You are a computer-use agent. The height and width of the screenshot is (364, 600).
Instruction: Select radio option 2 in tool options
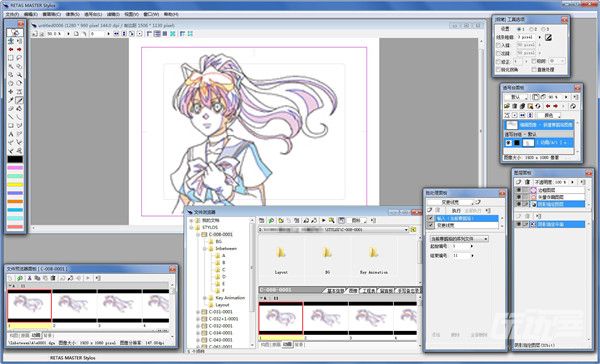click(x=533, y=29)
